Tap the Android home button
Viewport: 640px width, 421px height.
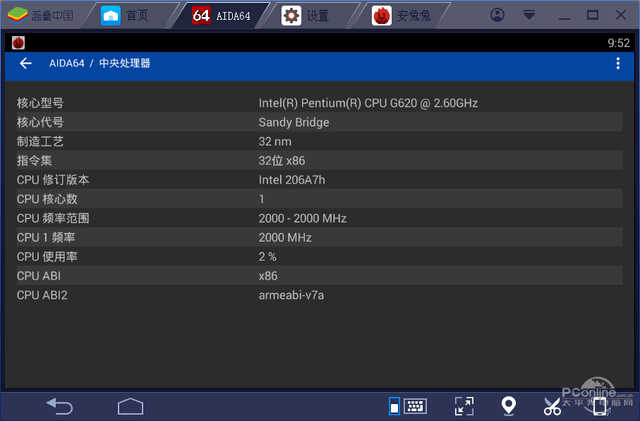tap(131, 406)
